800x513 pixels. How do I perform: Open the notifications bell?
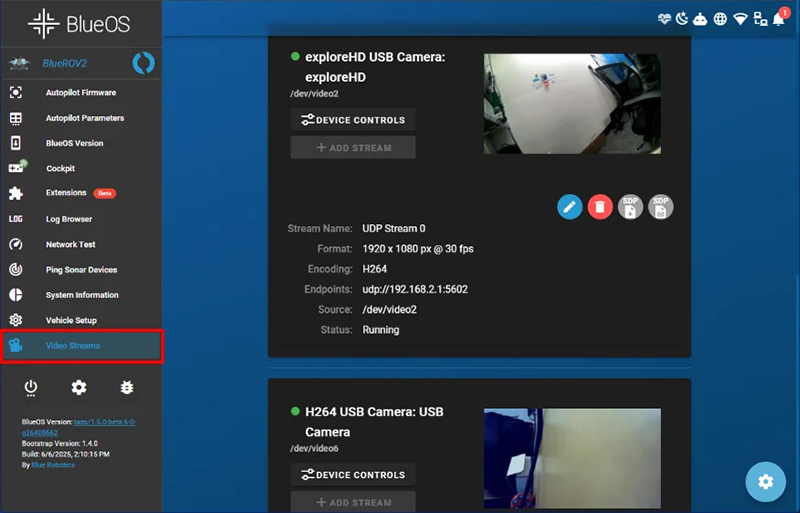[x=779, y=19]
